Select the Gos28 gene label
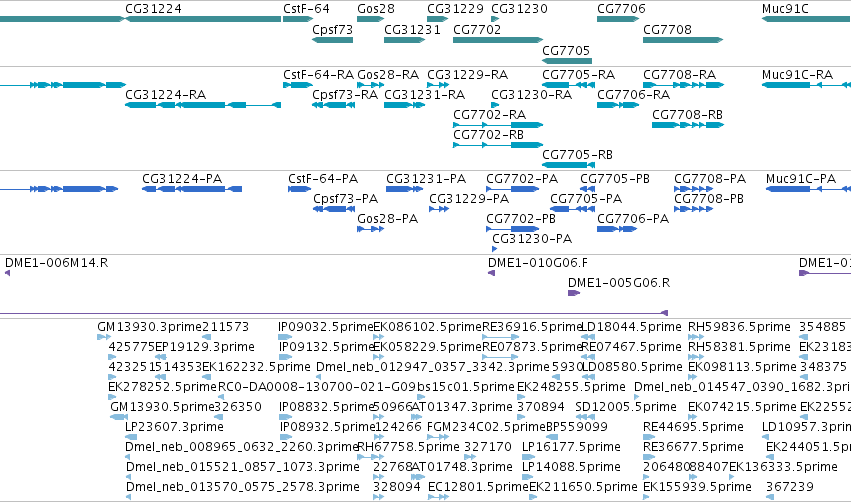Image resolution: width=851 pixels, height=502 pixels. coord(376,9)
